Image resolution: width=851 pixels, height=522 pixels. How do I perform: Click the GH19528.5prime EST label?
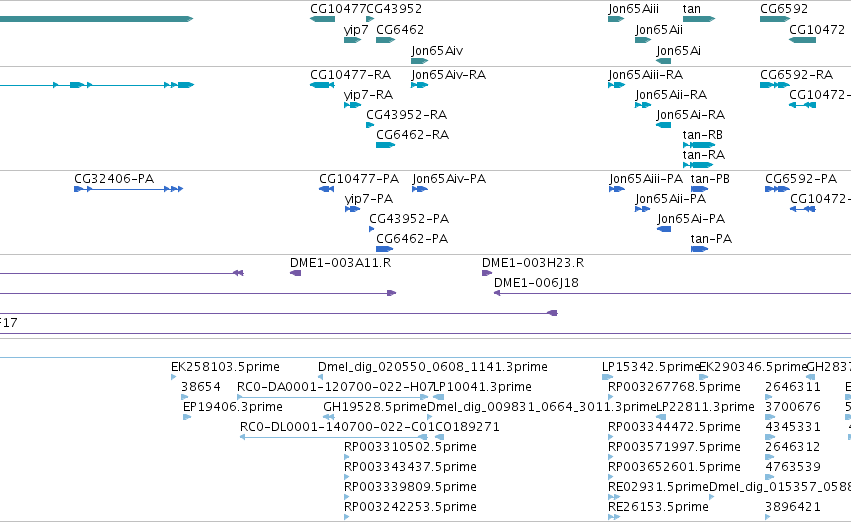[374, 407]
